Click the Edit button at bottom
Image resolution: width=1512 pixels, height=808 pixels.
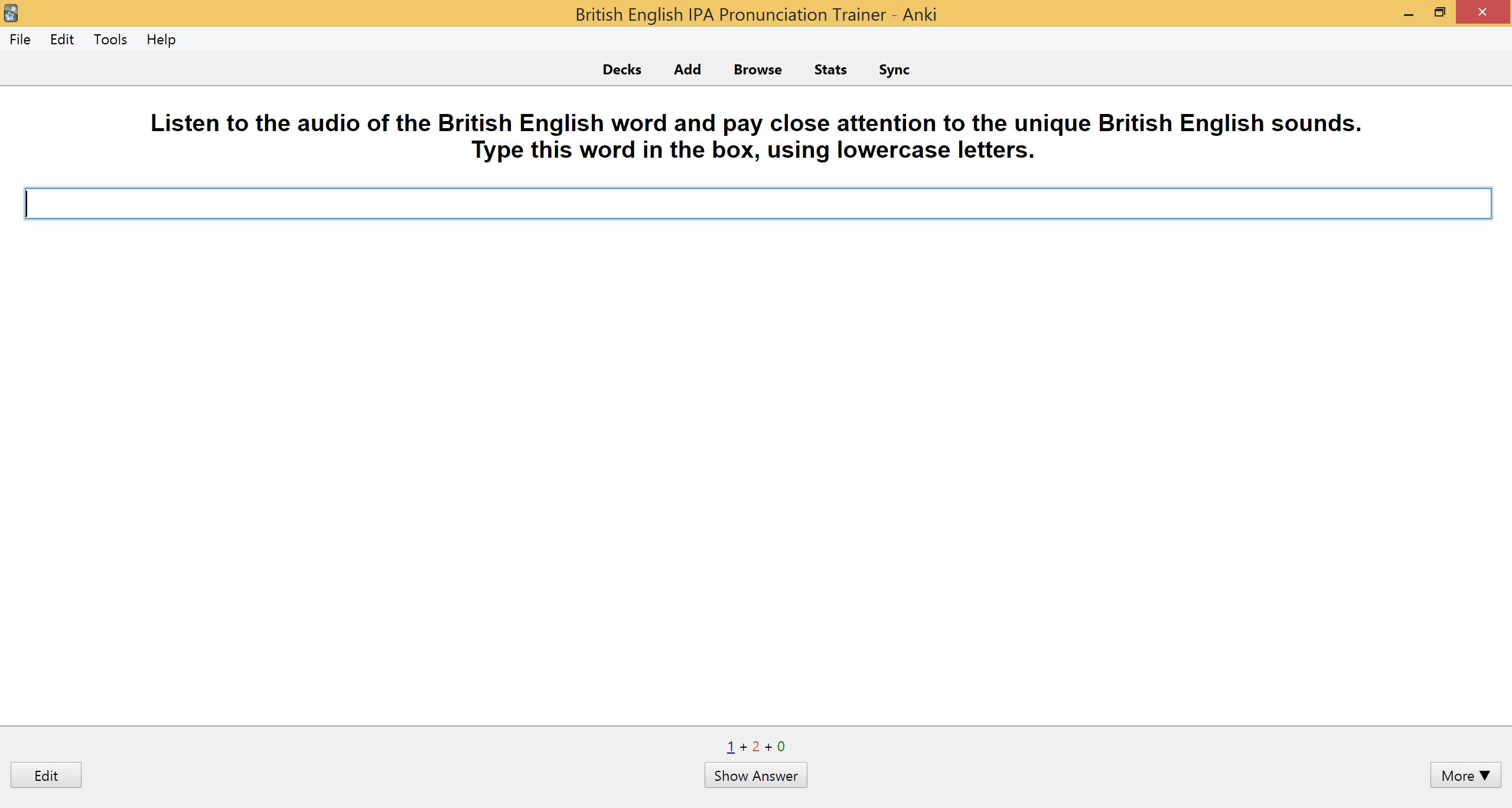[46, 776]
